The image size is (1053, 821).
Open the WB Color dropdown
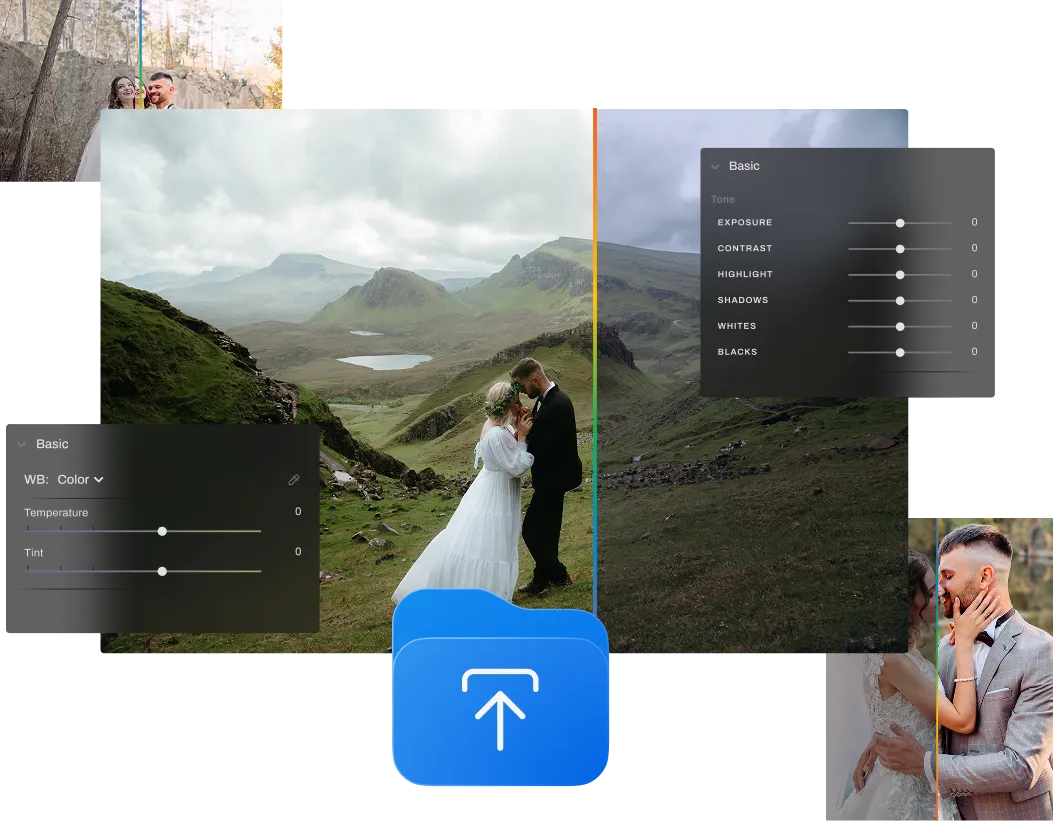[x=80, y=480]
